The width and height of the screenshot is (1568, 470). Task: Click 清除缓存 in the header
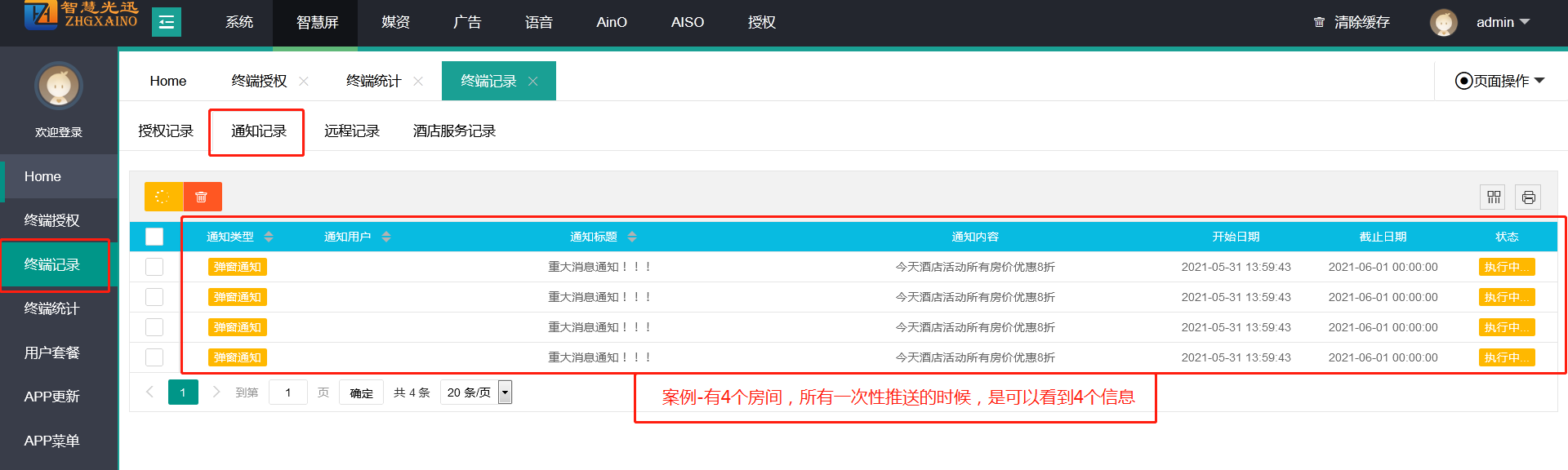click(x=1352, y=22)
